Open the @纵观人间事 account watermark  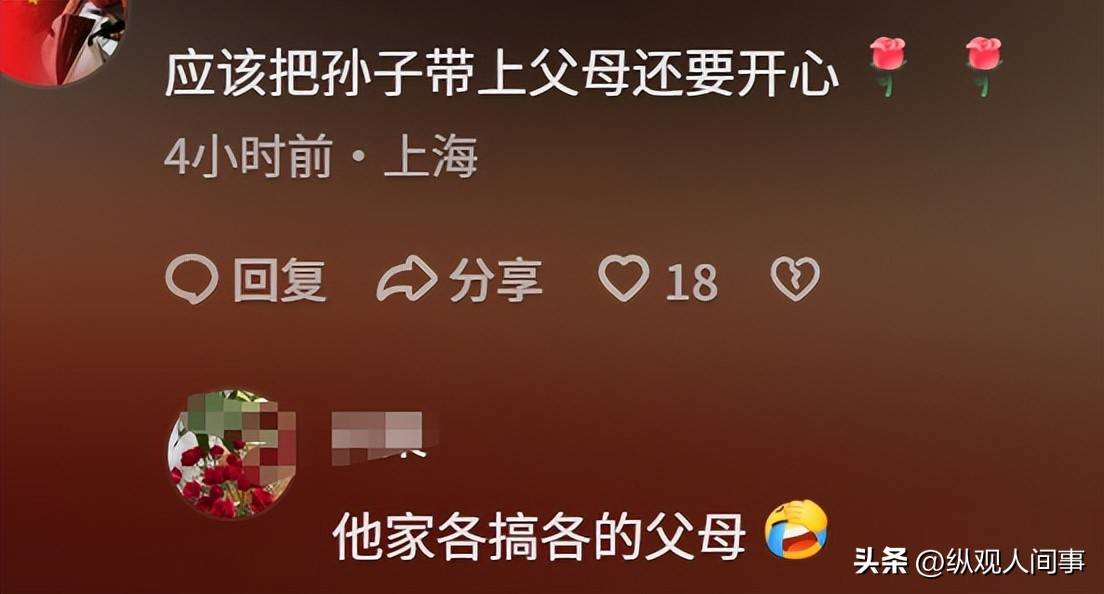tap(1000, 562)
